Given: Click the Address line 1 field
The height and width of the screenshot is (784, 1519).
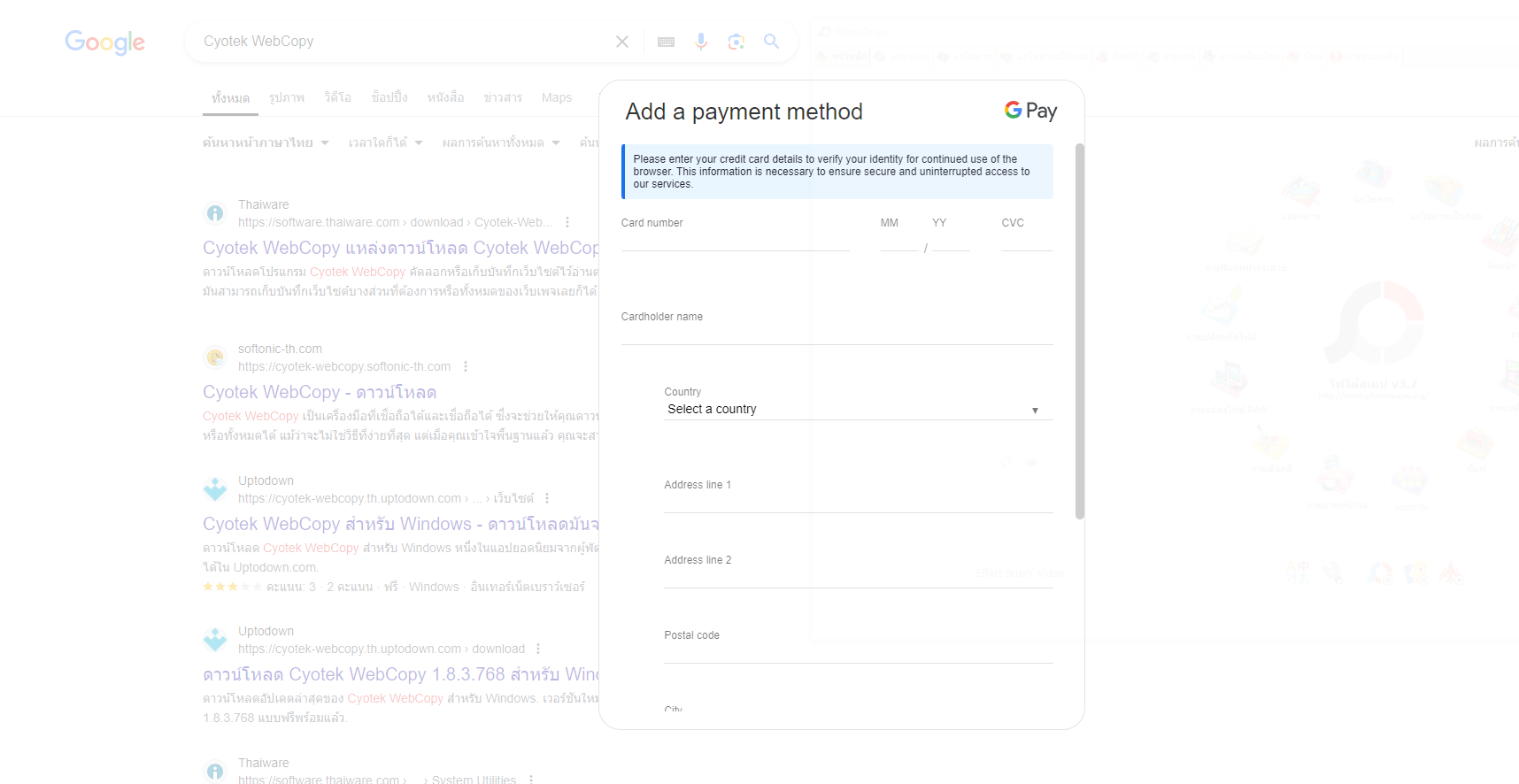Looking at the screenshot, I should tap(858, 503).
